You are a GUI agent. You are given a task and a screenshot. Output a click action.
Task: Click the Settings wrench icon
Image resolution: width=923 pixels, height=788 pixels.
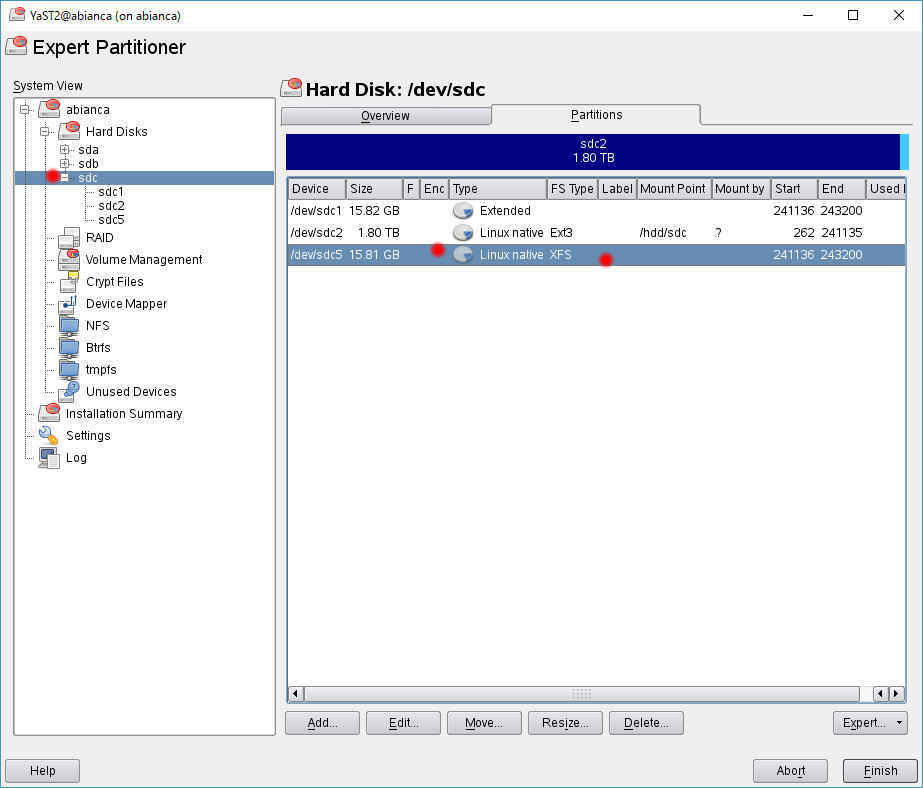tap(49, 435)
